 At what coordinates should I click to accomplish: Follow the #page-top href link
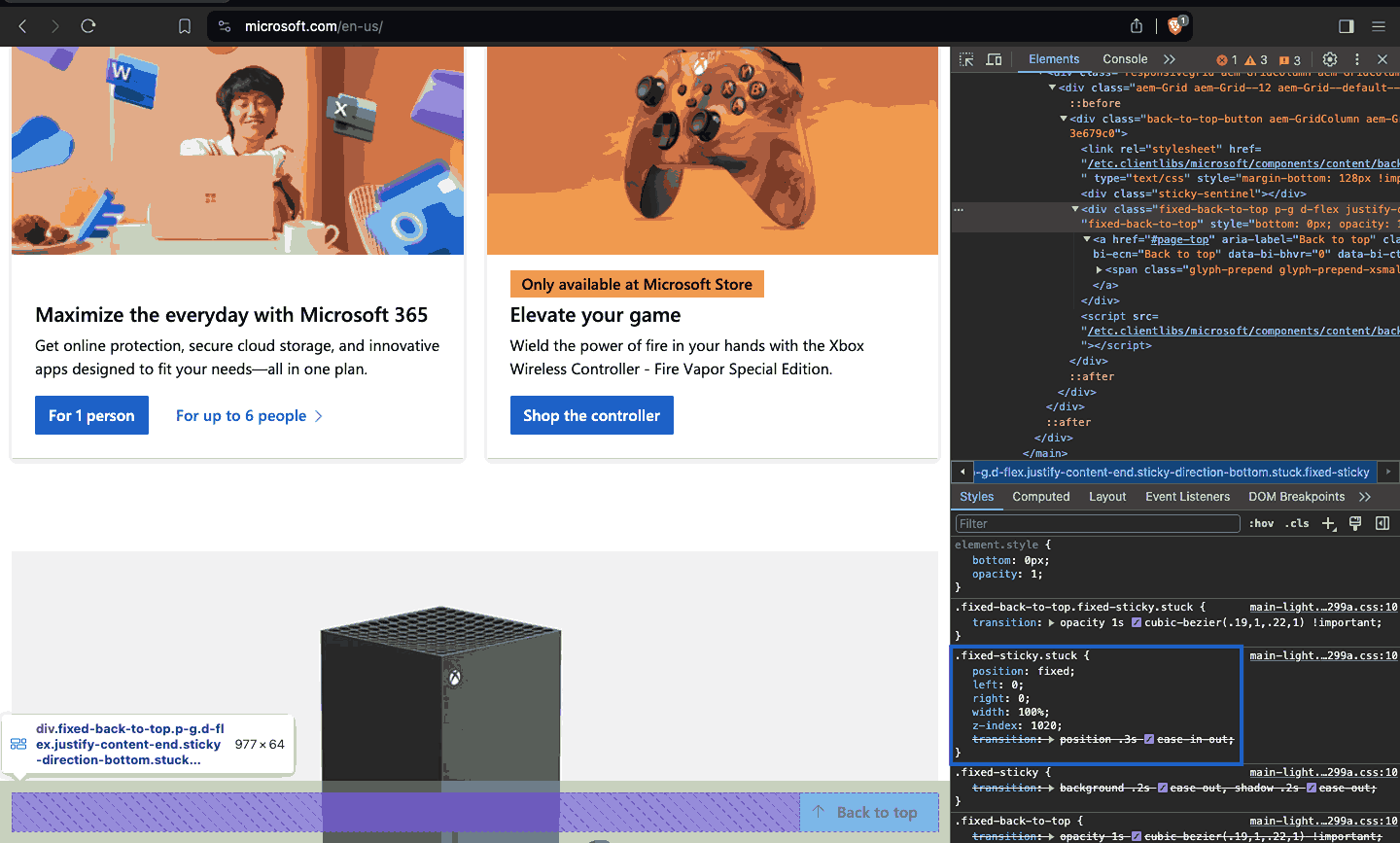(1180, 239)
